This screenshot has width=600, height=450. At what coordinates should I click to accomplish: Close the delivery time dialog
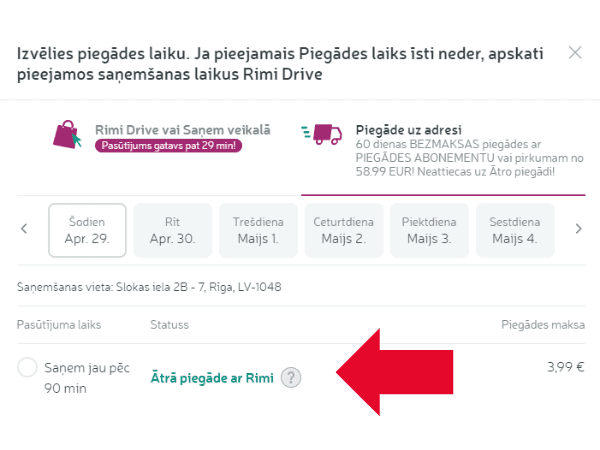pyautogui.click(x=575, y=52)
